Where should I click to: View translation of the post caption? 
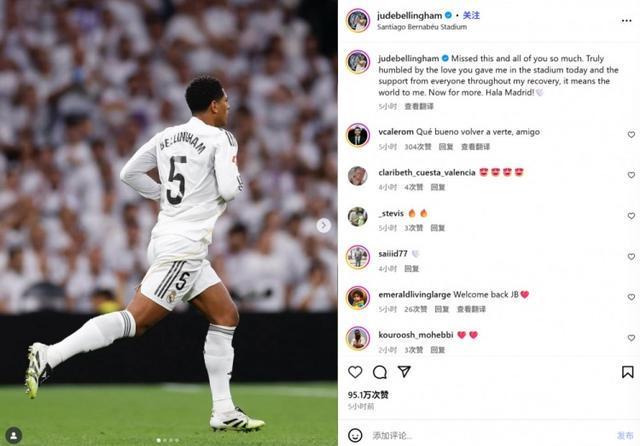pyautogui.click(x=419, y=107)
